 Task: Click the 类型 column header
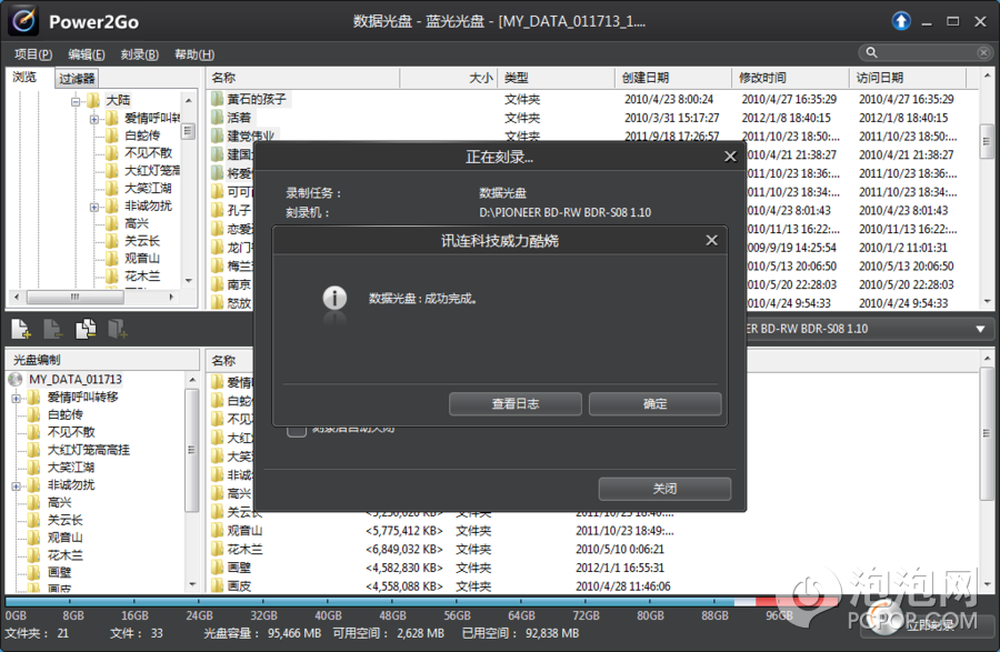(x=556, y=78)
